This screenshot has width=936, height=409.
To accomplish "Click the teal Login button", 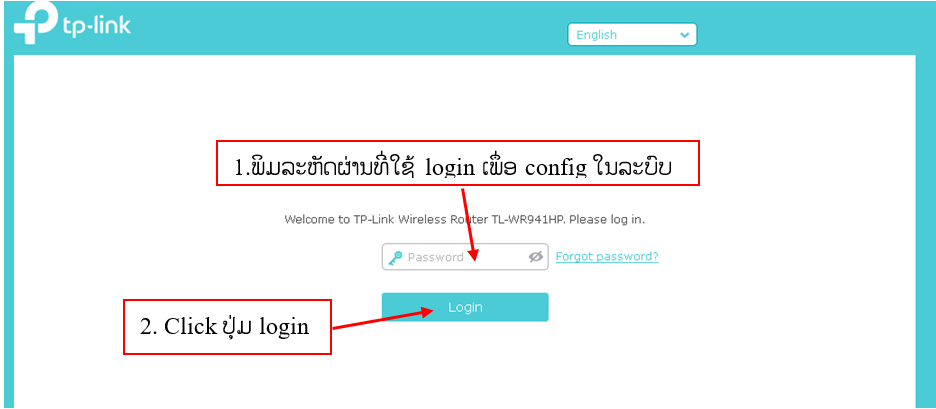I will (465, 307).
